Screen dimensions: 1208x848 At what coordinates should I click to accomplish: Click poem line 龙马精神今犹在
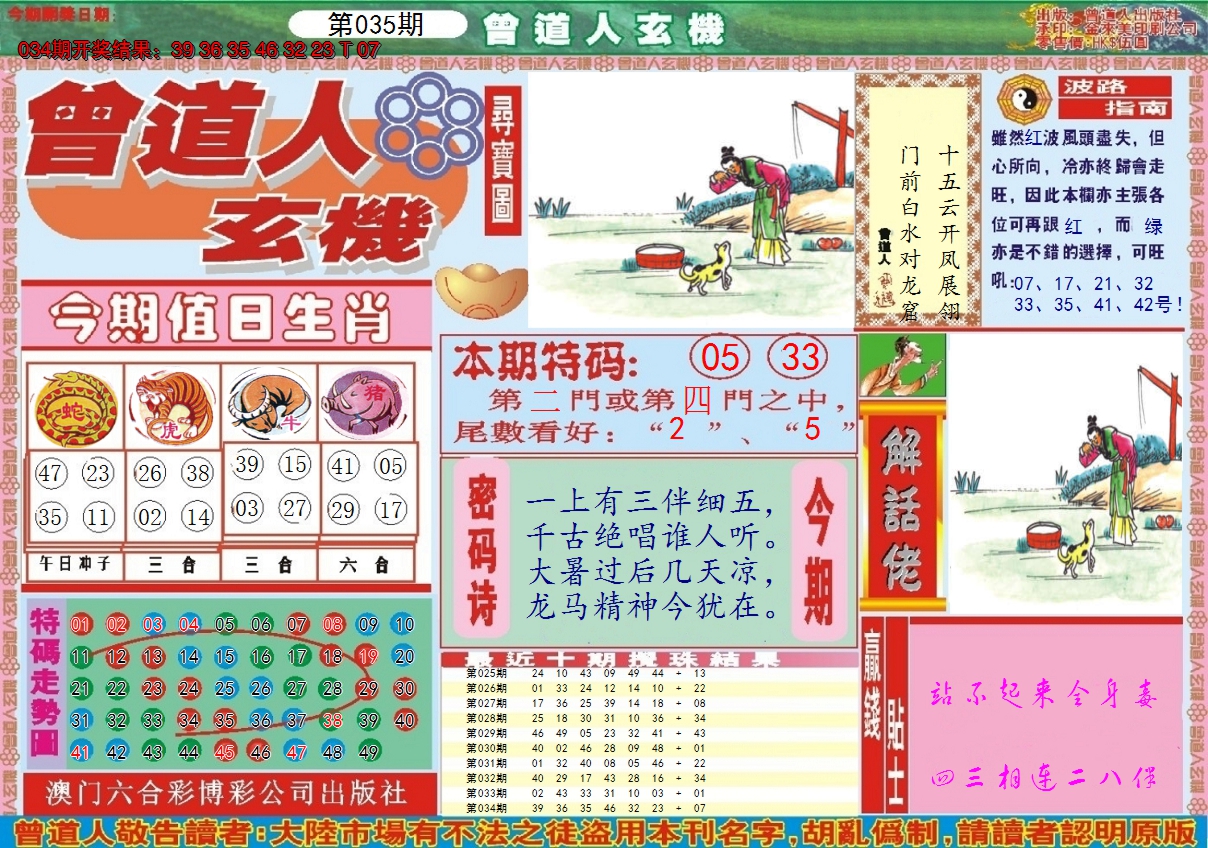pos(652,605)
